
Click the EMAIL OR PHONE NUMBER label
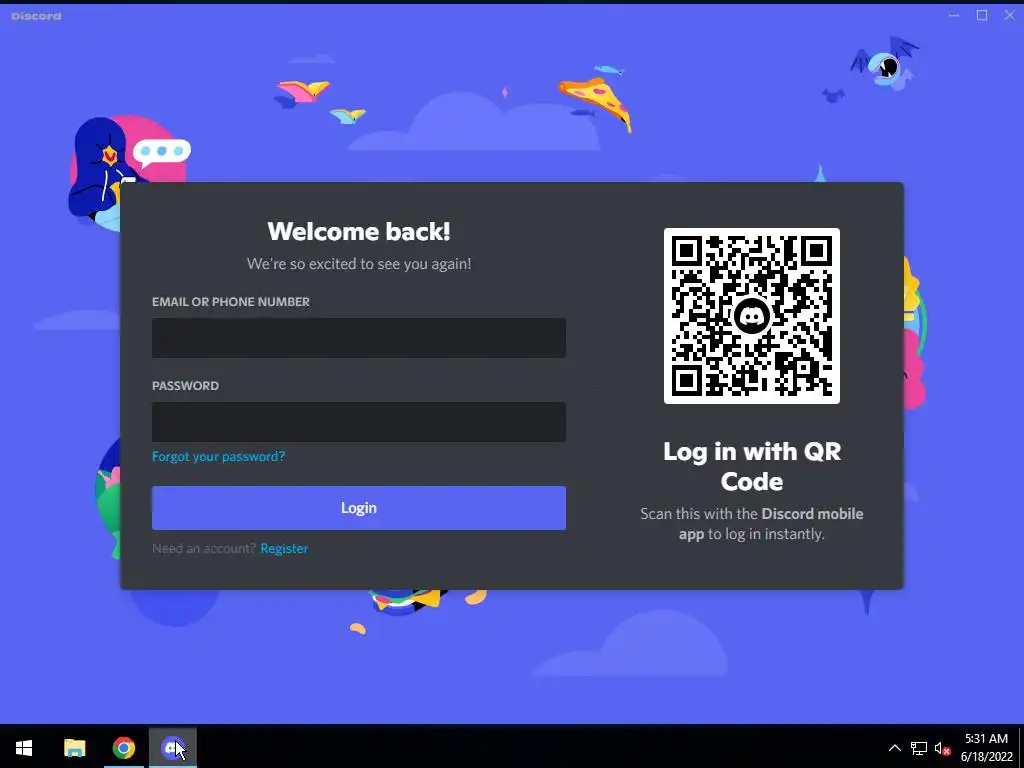[231, 302]
